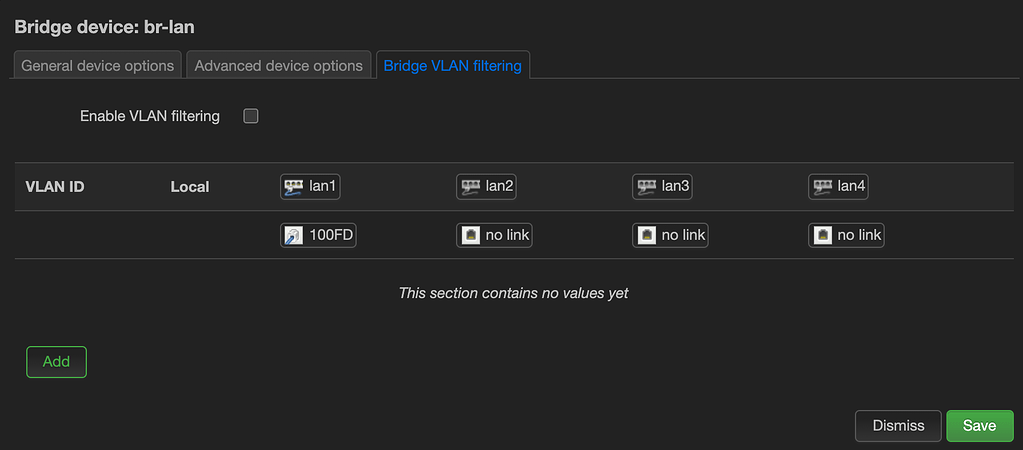Click the lan3 port icon

[646, 186]
